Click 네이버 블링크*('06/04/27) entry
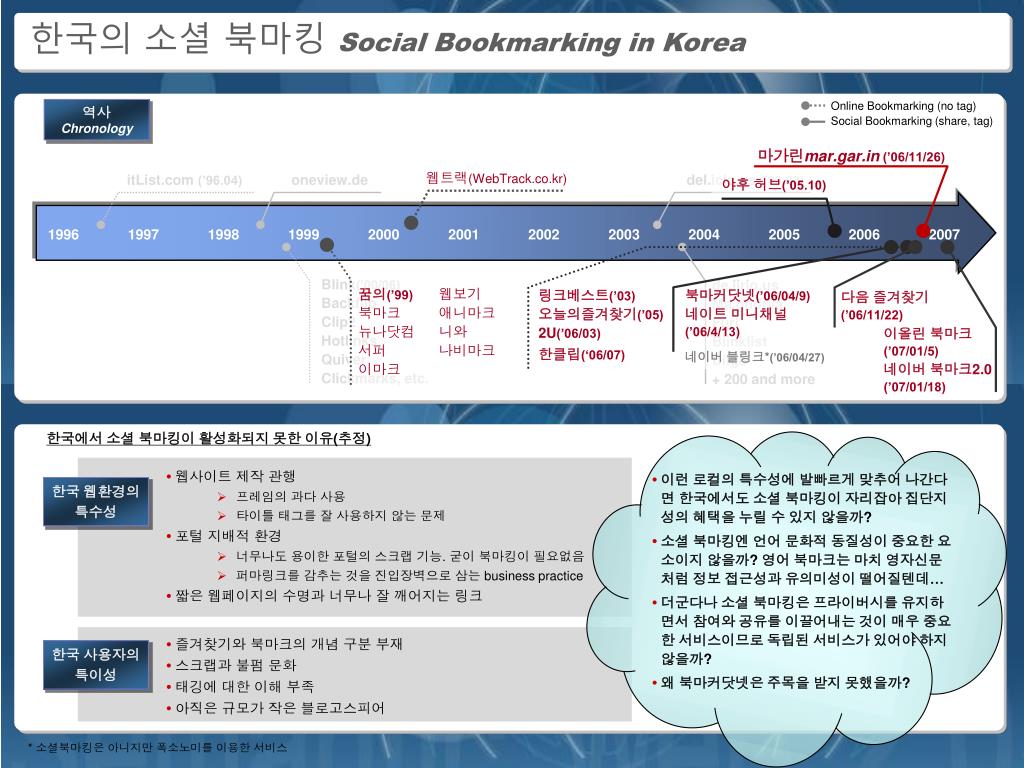This screenshot has width=1024, height=768. click(x=754, y=357)
